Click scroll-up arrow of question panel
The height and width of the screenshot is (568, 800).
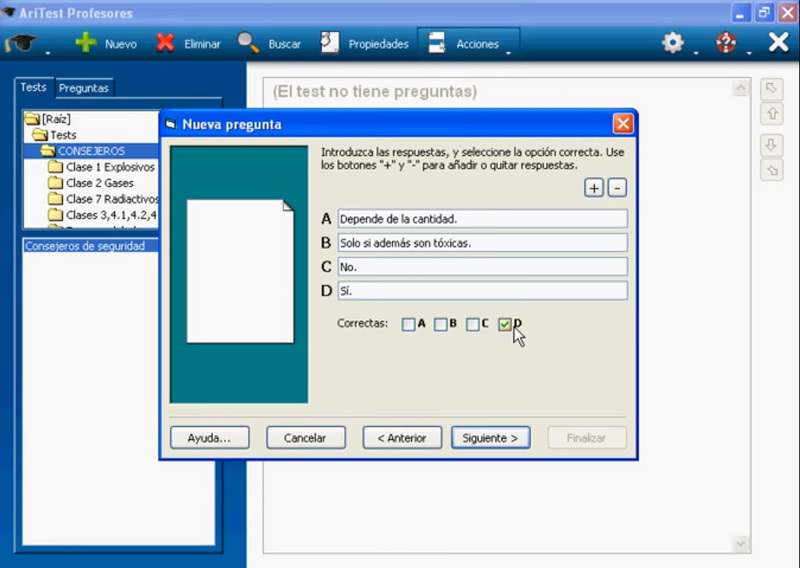coord(740,88)
